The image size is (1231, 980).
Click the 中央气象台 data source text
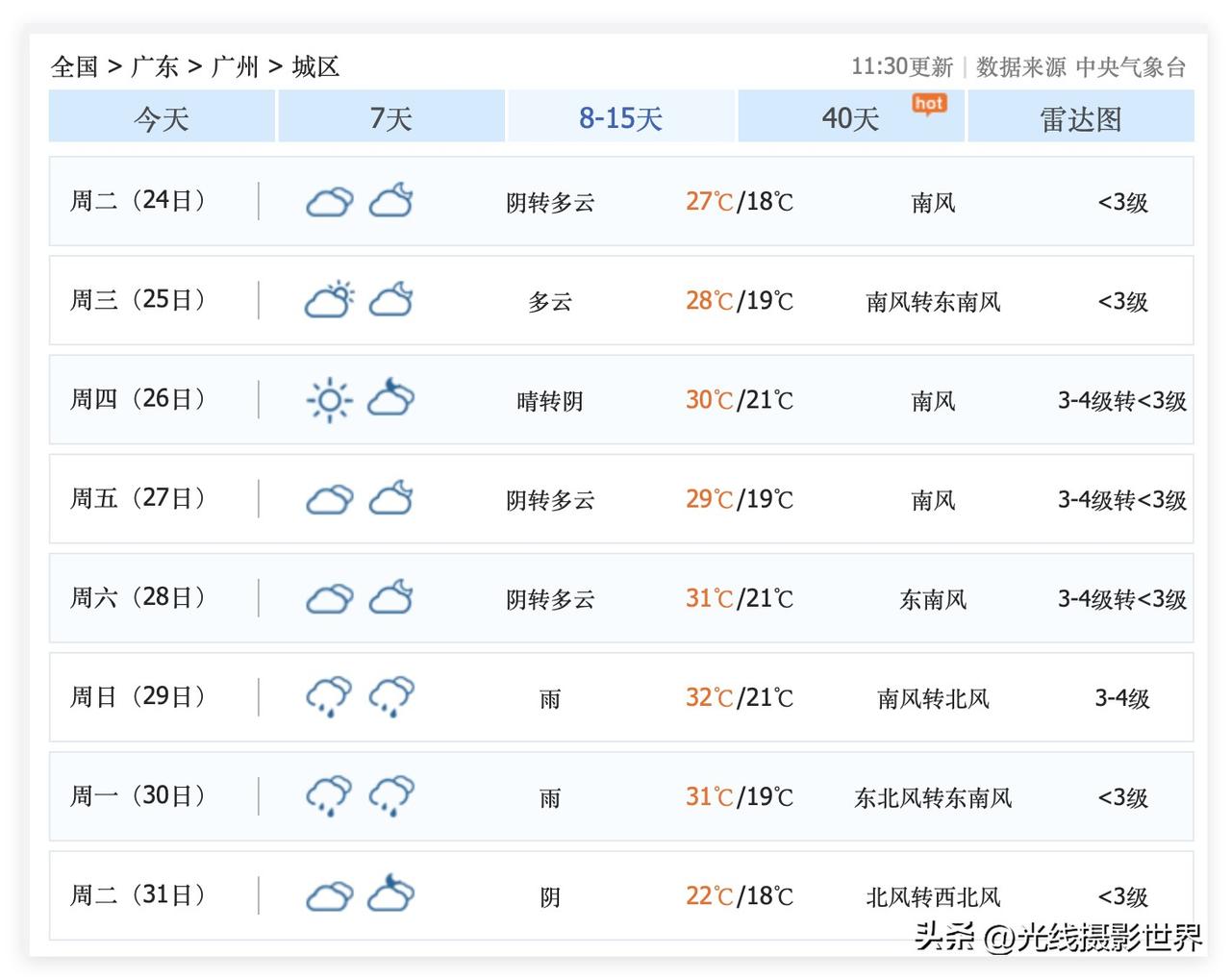1130,66
